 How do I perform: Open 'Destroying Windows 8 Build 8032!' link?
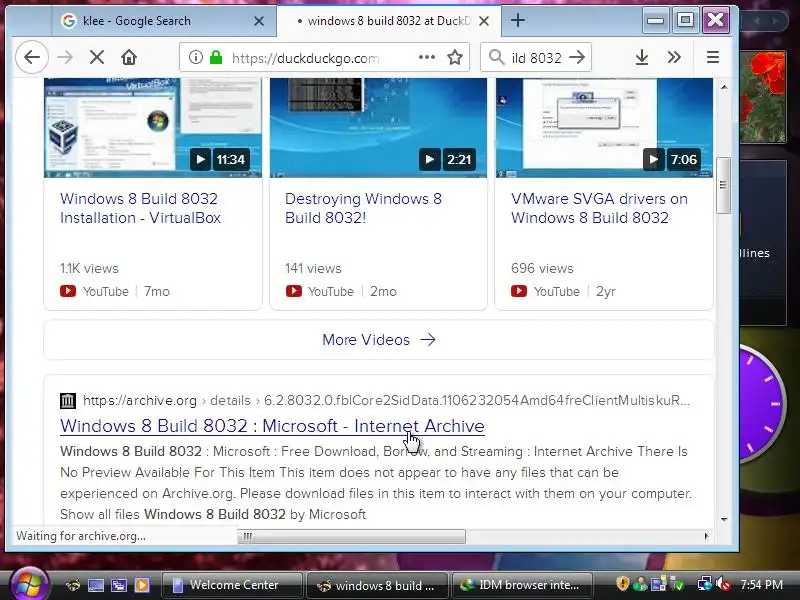363,208
